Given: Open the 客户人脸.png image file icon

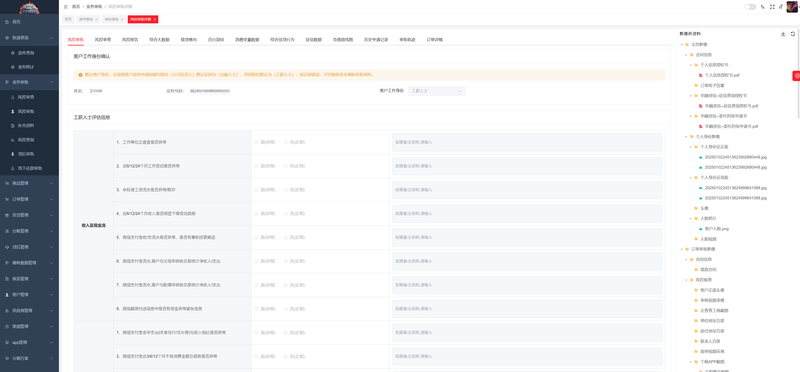Looking at the screenshot, I should 701,229.
